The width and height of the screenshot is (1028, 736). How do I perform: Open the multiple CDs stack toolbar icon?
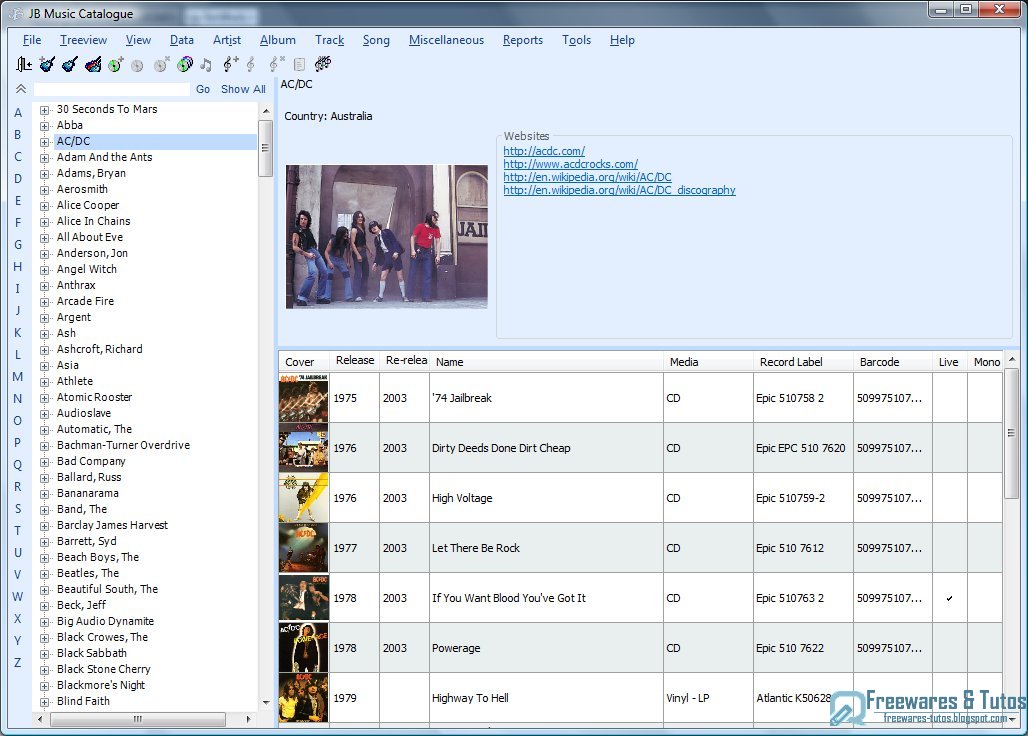[x=182, y=63]
